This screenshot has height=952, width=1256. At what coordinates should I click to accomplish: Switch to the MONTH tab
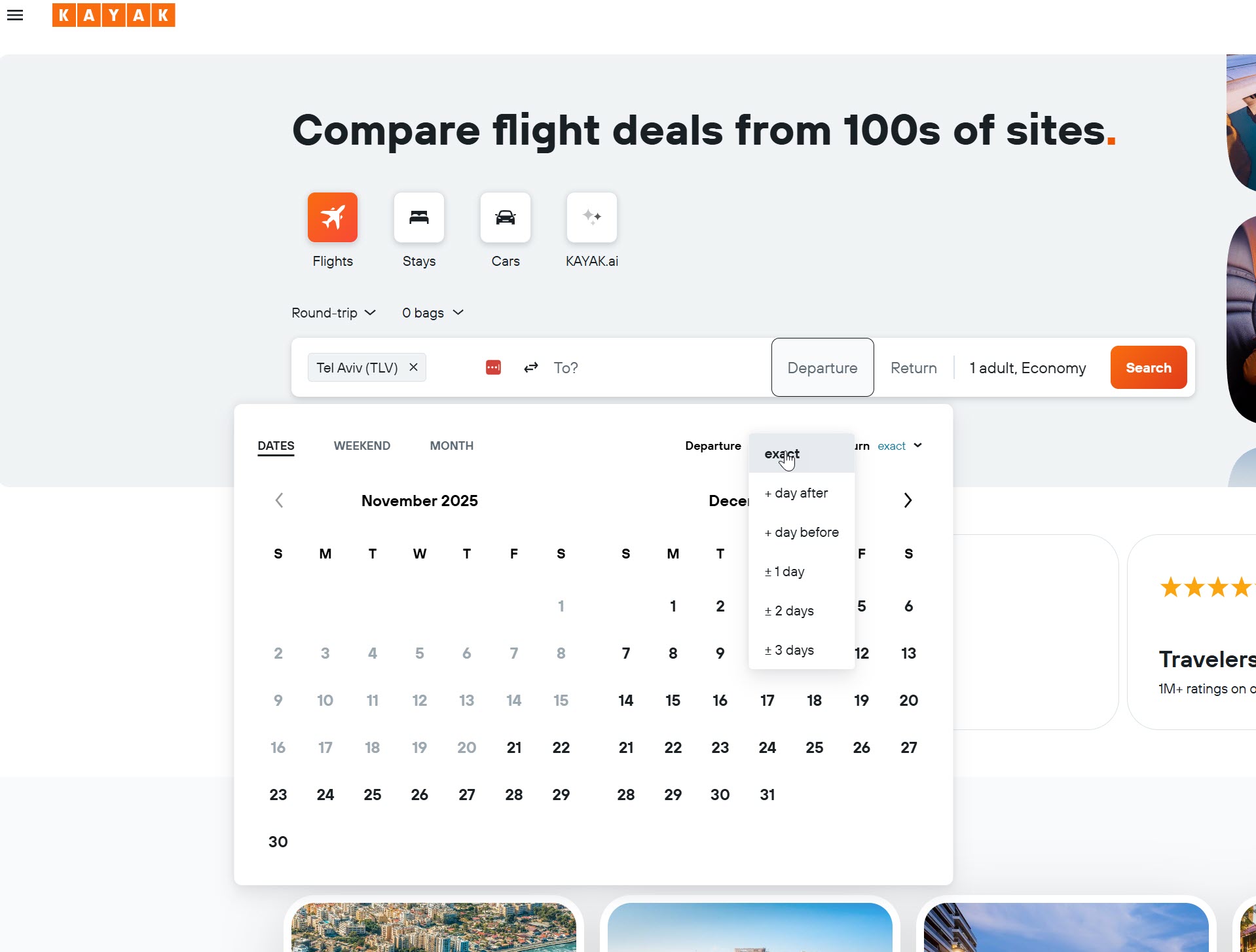point(452,446)
